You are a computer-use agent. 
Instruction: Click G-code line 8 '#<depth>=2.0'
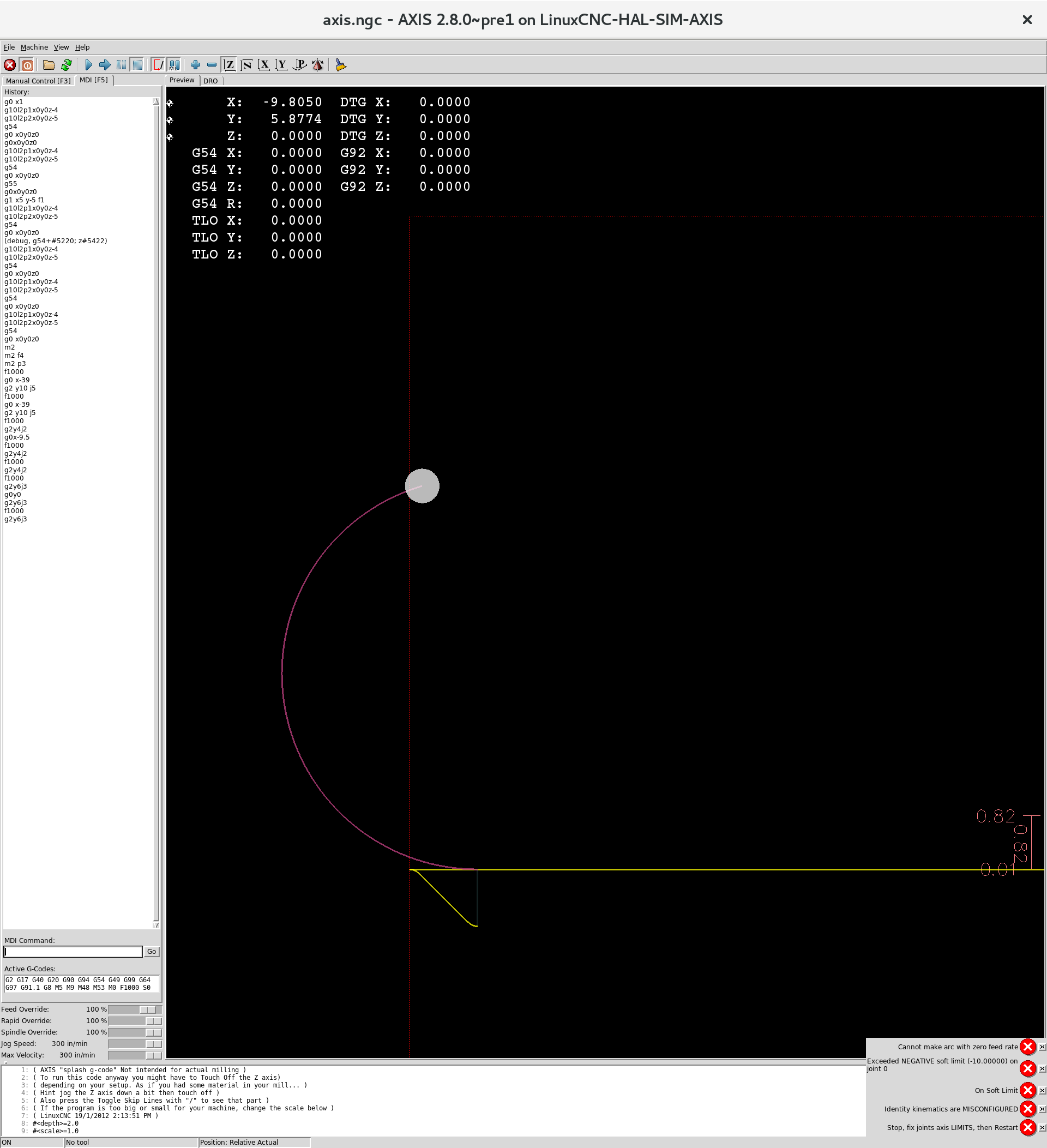point(55,1123)
